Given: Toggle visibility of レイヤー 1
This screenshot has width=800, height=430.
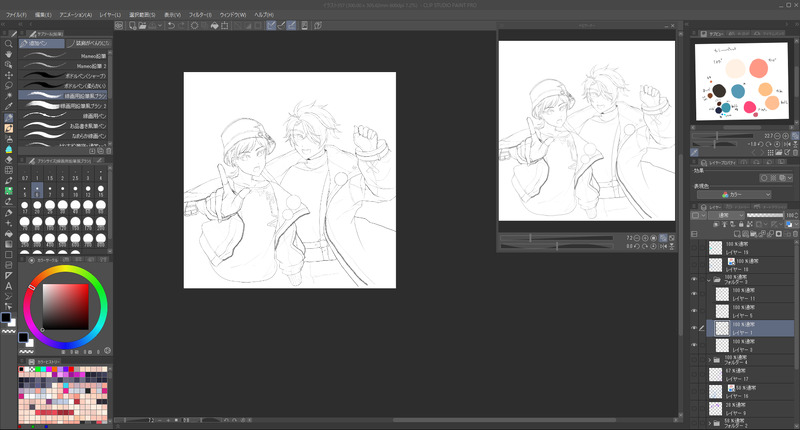Looking at the screenshot, I should coord(694,327).
